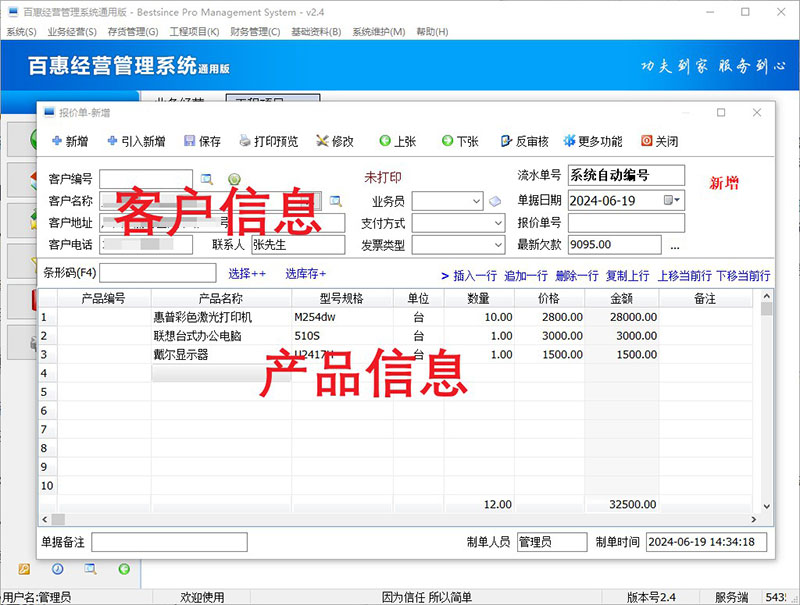
Task: Open 更多功能 more functions
Action: point(593,142)
